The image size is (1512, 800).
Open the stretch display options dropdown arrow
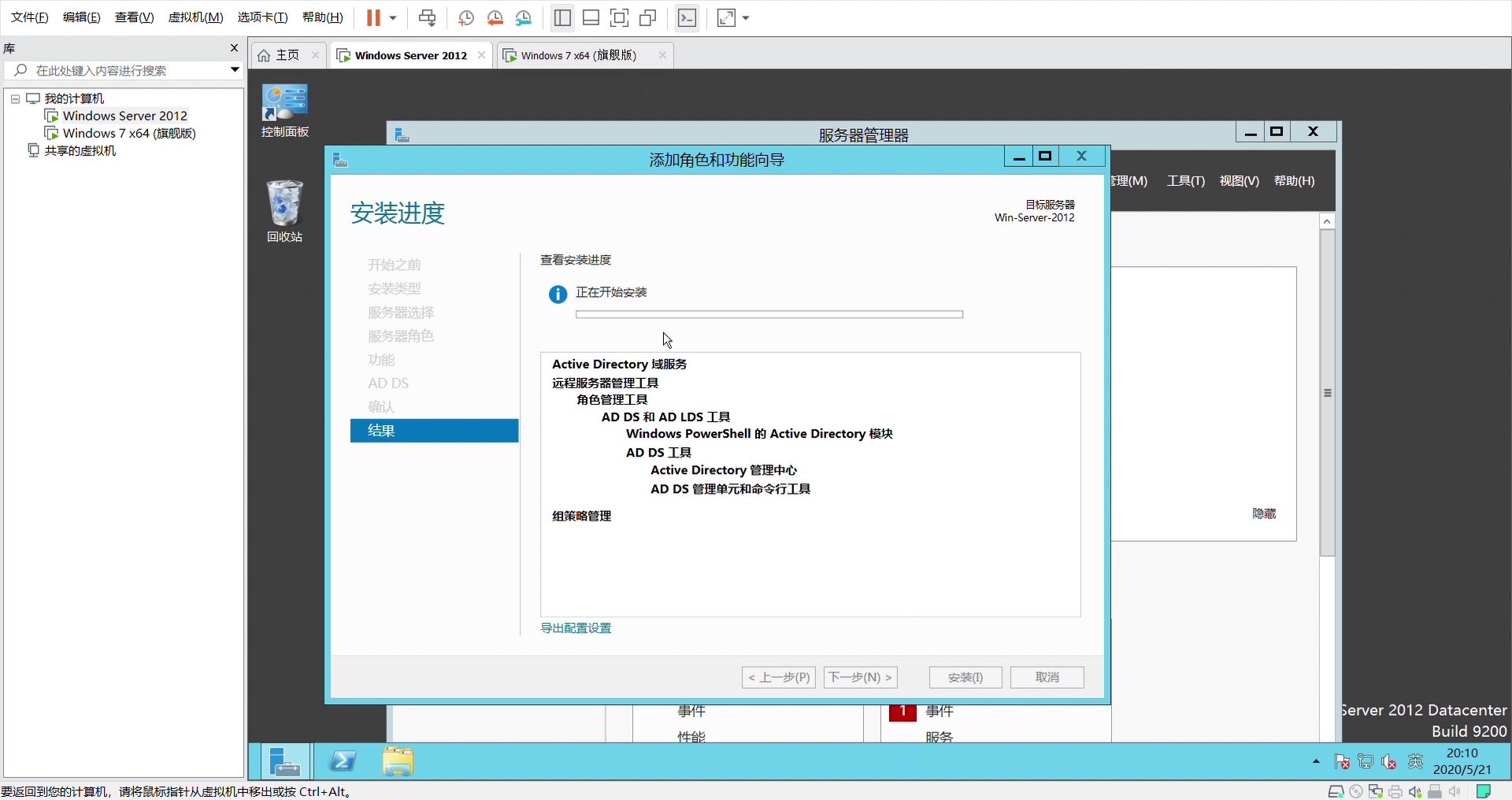click(x=746, y=17)
